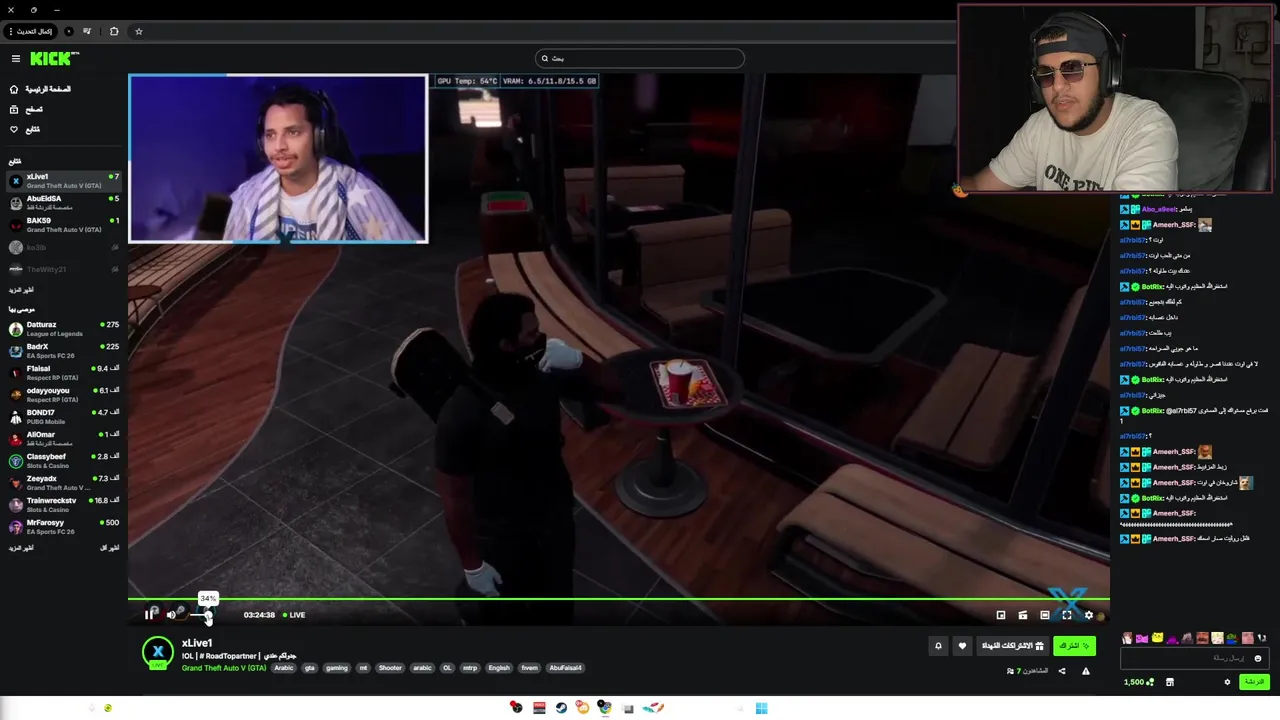The height and width of the screenshot is (720, 1280).
Task: Open the xLive1 channel name link
Action: [x=197, y=643]
